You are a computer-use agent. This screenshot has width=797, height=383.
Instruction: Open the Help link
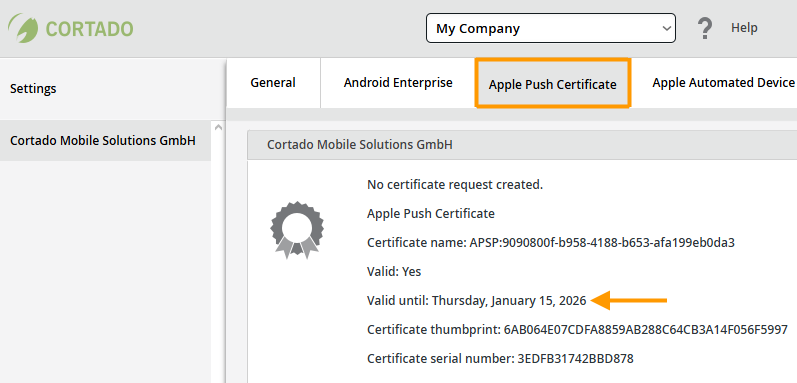click(744, 28)
